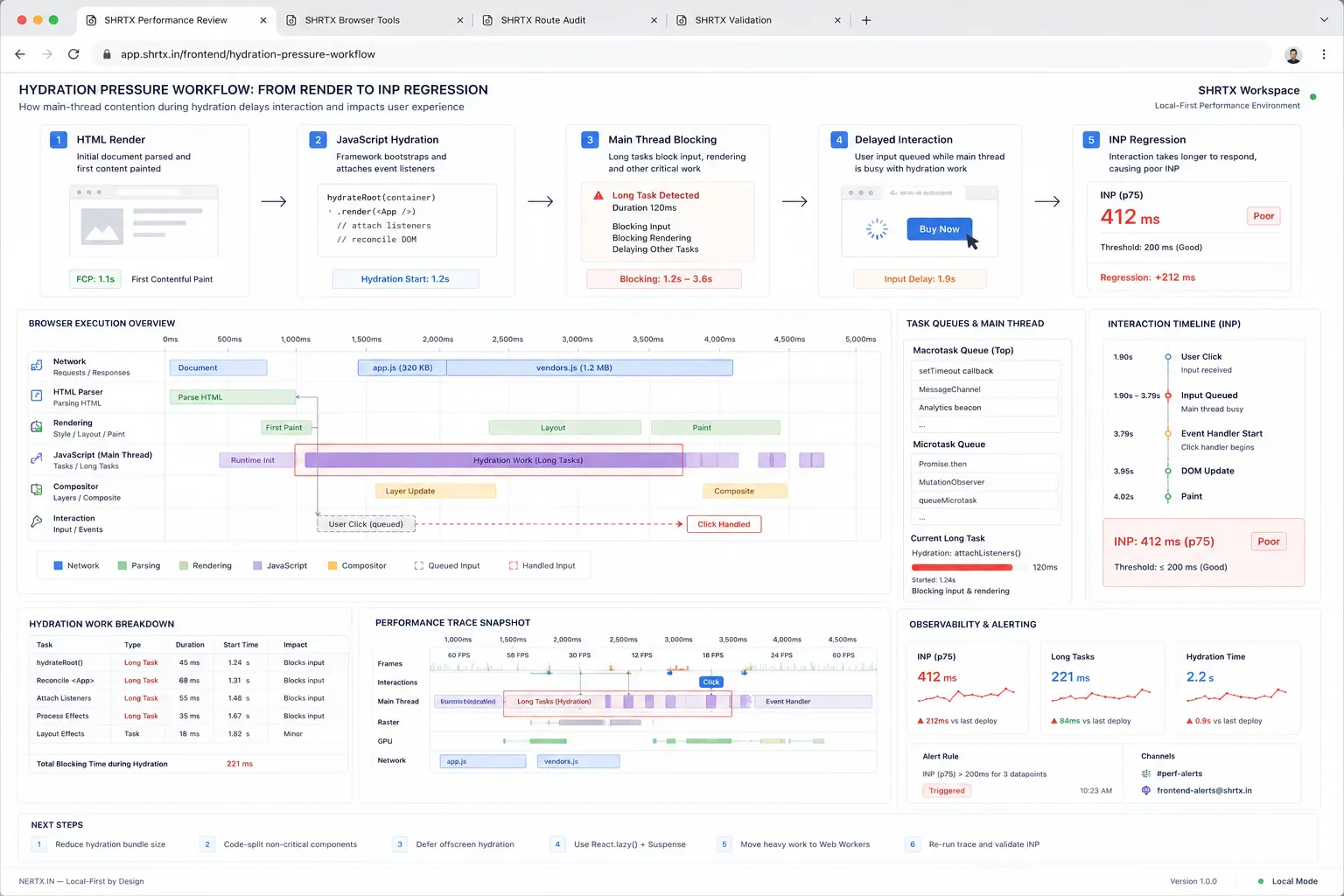Toggle the Handled Input legend marker
This screenshot has height=896, width=1344.
pos(514,566)
